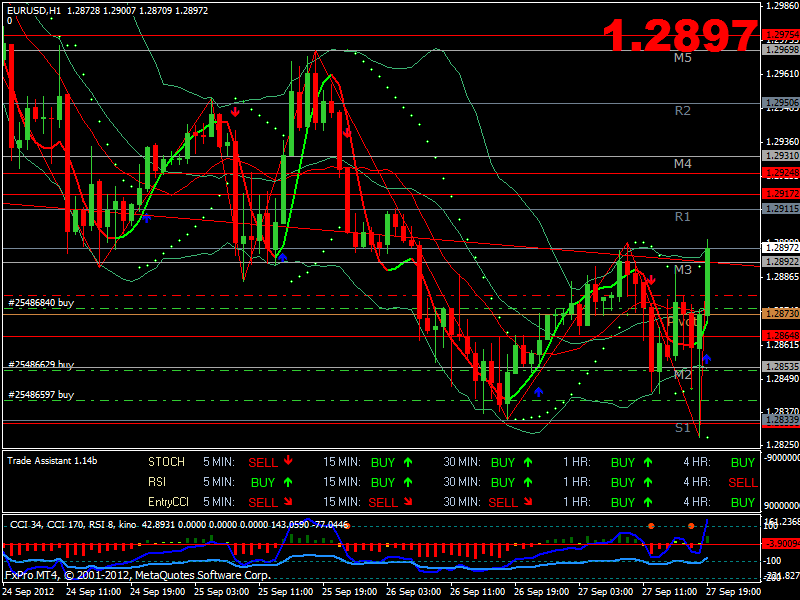Click the red 1.29248 price tag
The height and width of the screenshot is (600, 800).
781,173
